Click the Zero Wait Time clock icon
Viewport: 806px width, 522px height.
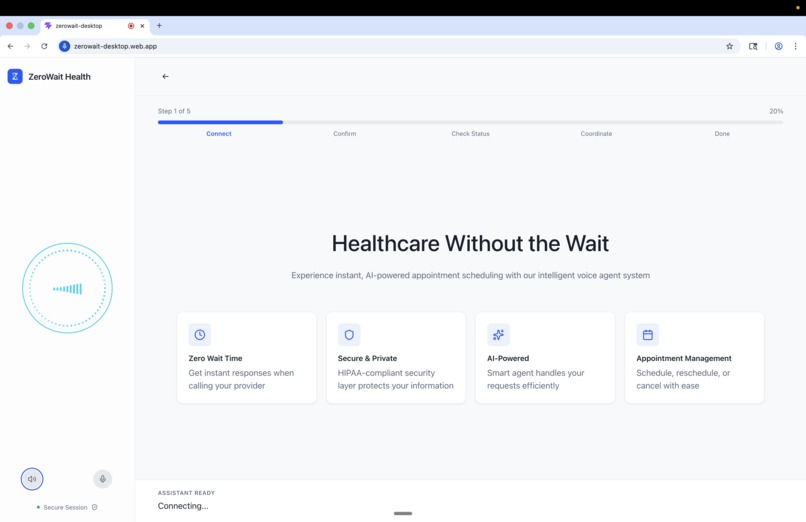pyautogui.click(x=200, y=335)
